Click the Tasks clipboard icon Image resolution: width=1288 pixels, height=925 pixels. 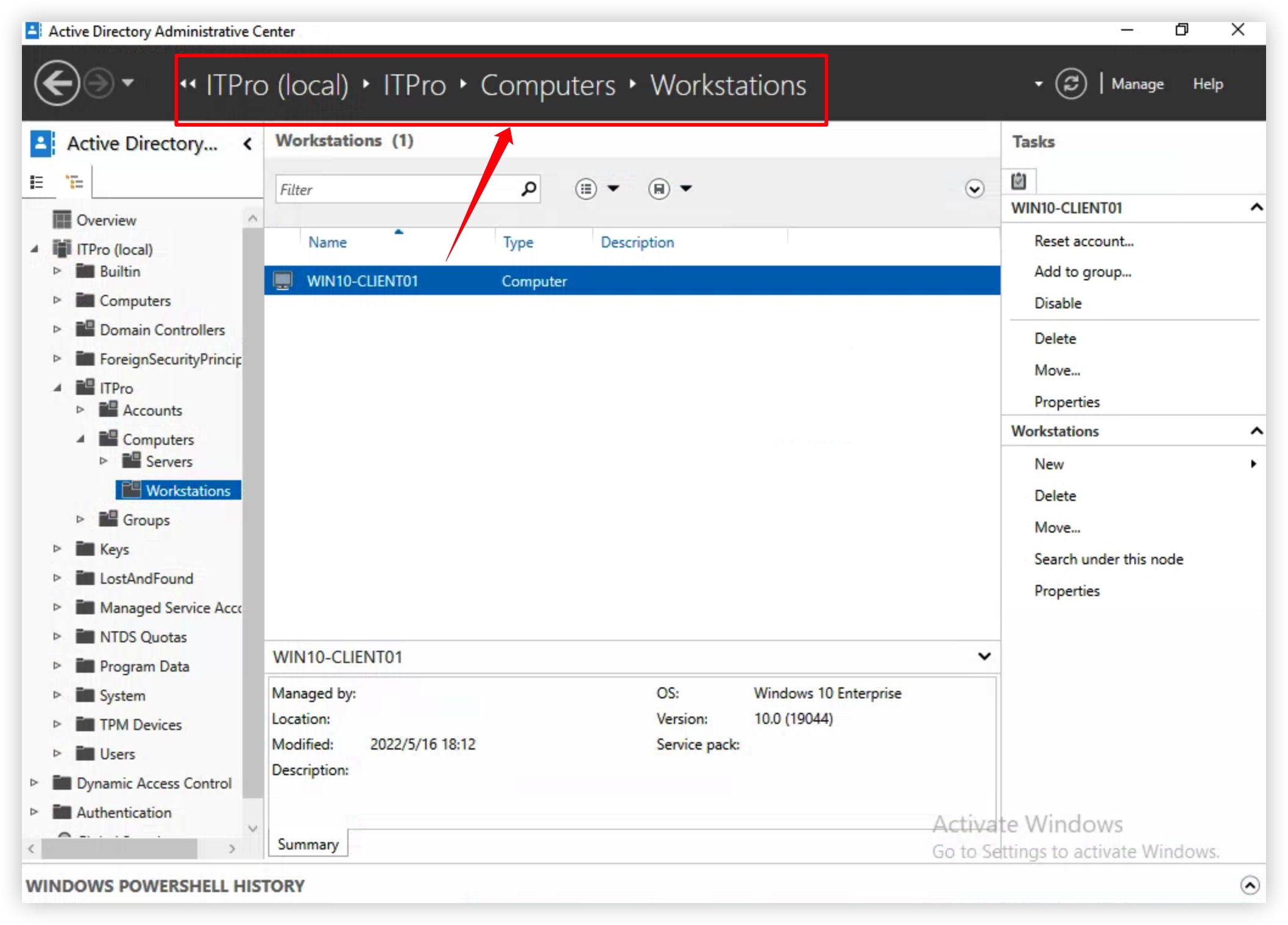click(x=1019, y=181)
